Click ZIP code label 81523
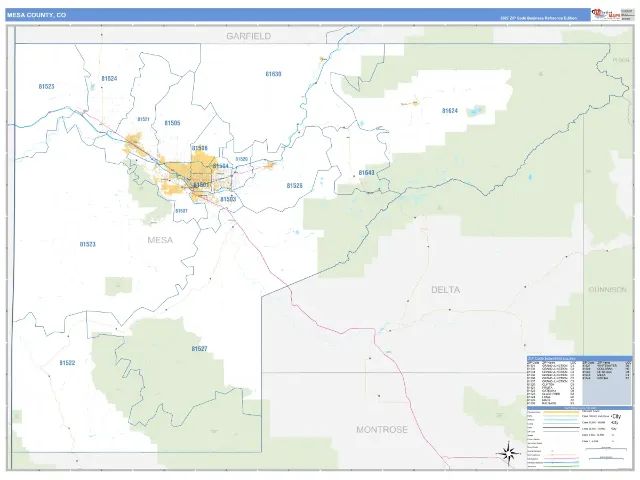Viewport: 640px width, 480px height. (x=88, y=244)
